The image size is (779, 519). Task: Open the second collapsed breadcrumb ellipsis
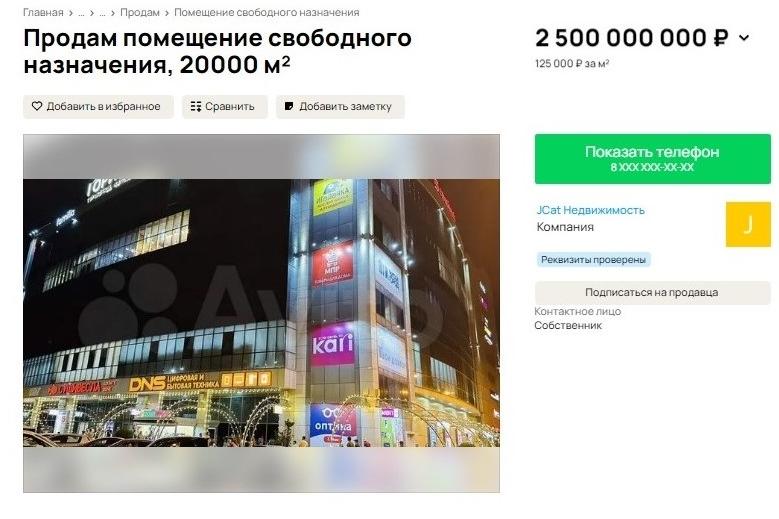(102, 12)
